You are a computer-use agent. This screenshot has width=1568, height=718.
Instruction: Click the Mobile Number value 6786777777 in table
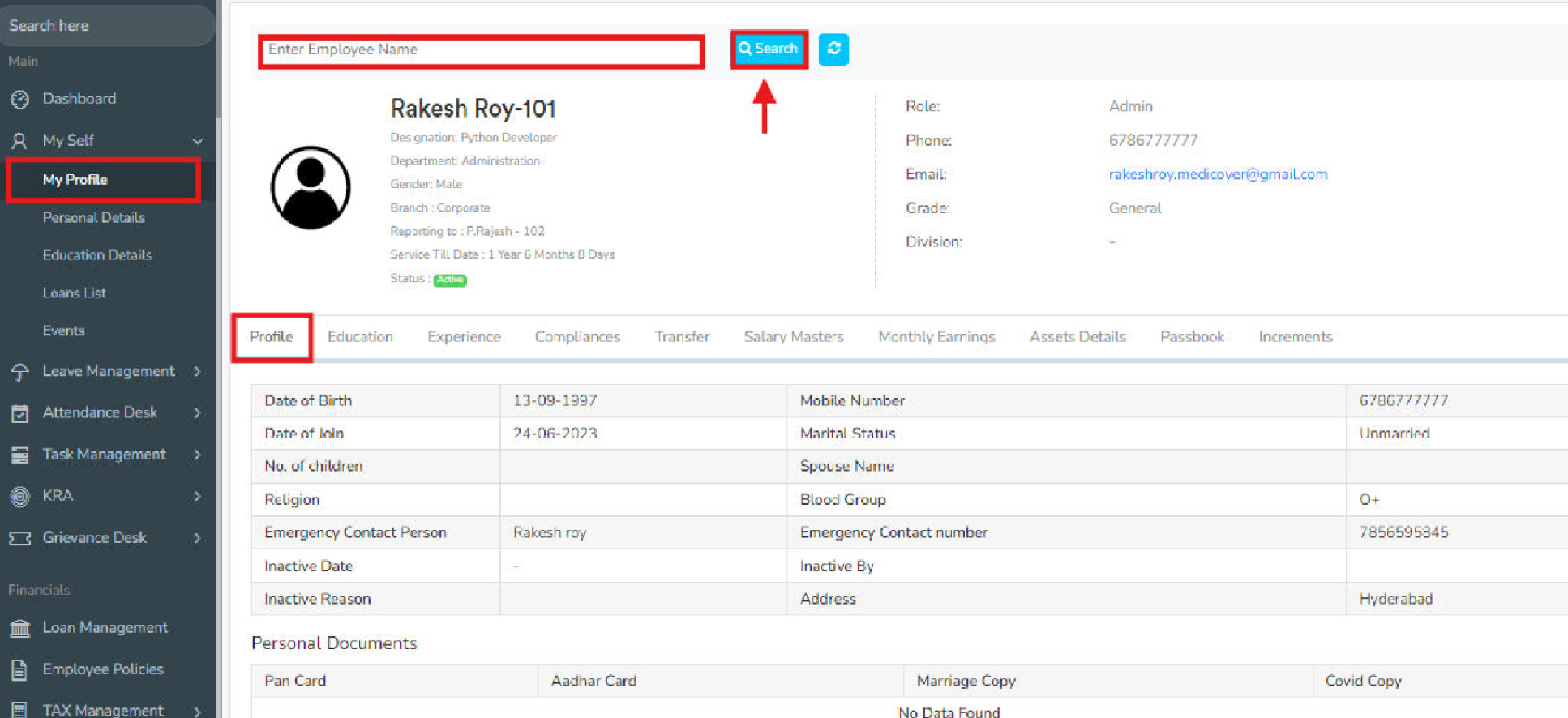(x=1403, y=401)
